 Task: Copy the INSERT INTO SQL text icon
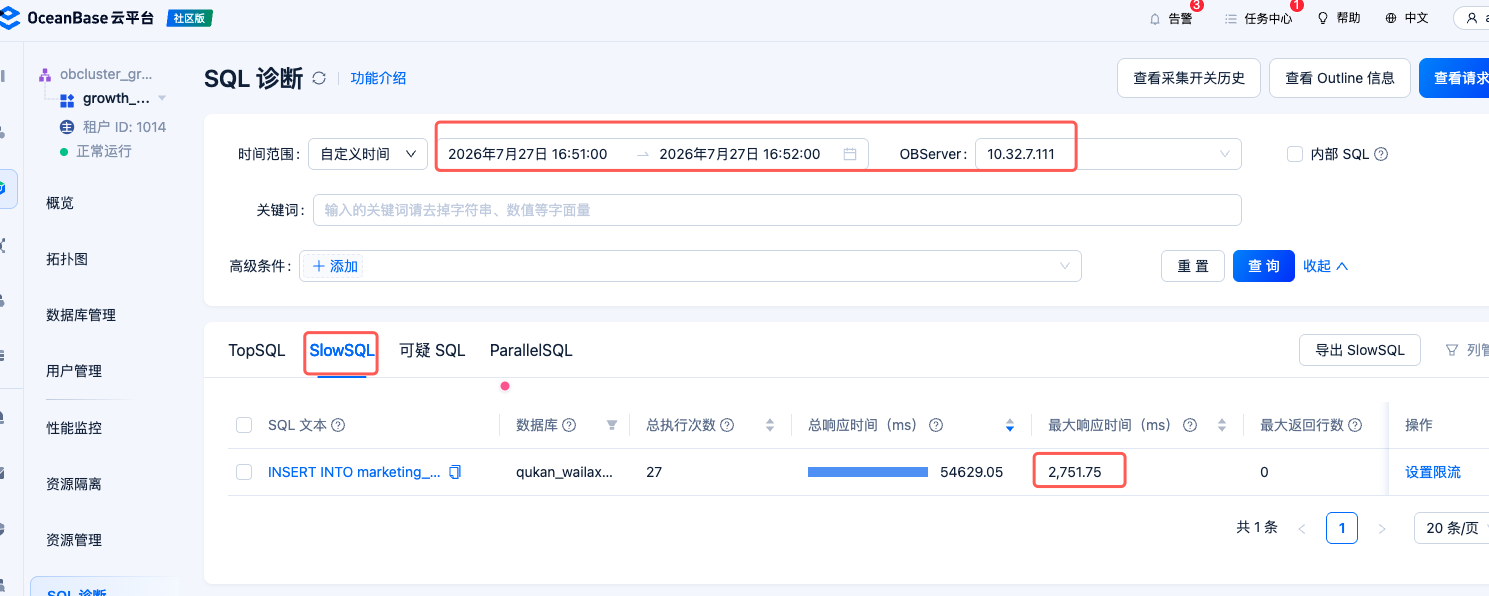[x=455, y=472]
